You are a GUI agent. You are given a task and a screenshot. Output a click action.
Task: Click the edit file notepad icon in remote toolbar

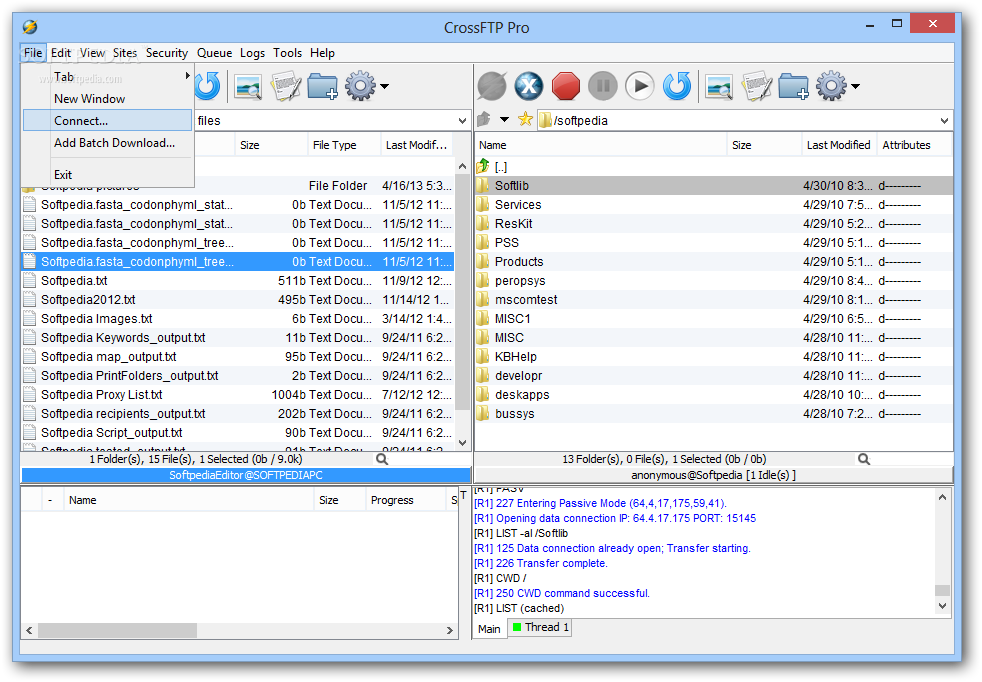(x=757, y=86)
